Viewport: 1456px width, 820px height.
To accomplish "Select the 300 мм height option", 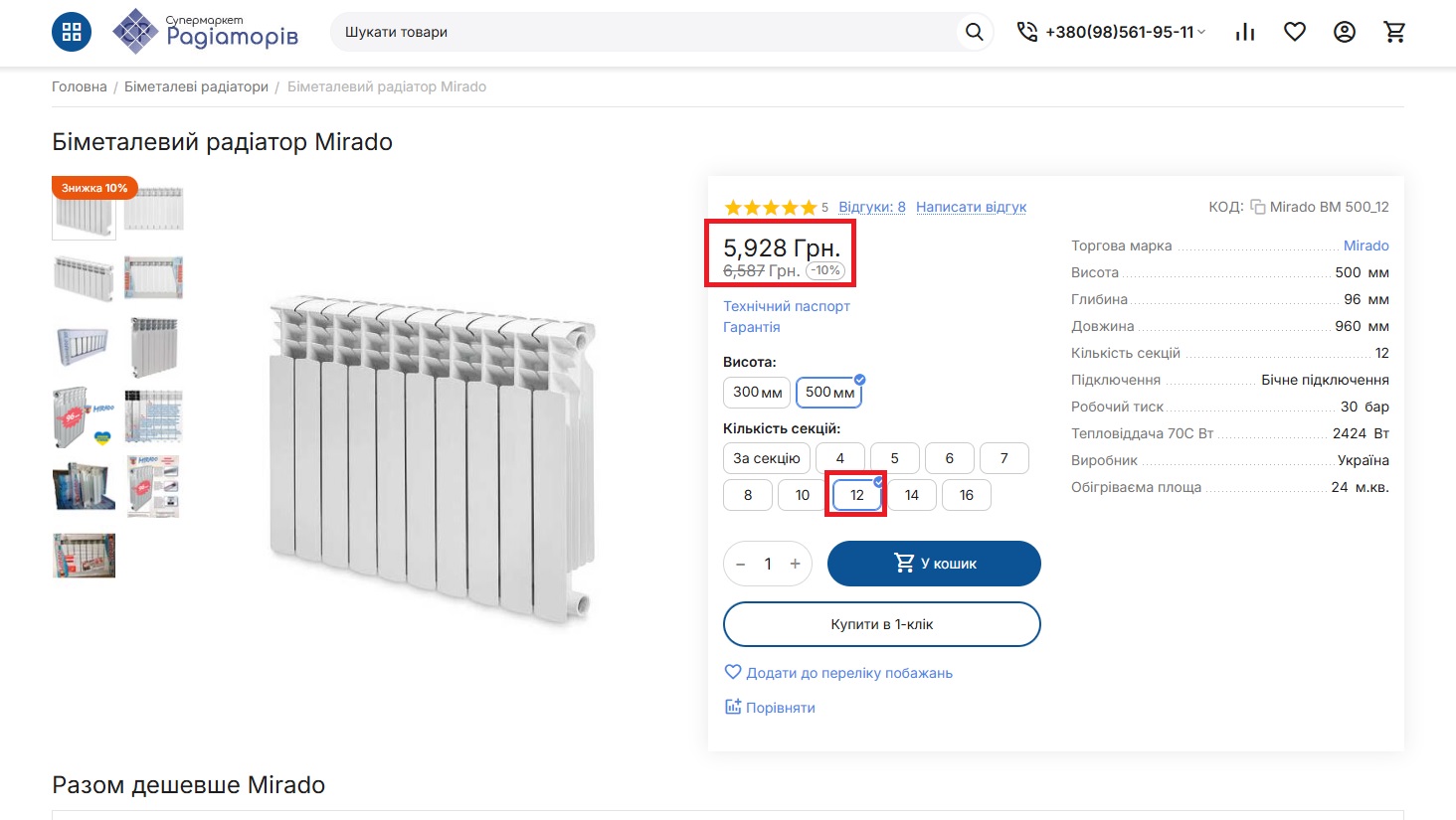I will [x=757, y=393].
